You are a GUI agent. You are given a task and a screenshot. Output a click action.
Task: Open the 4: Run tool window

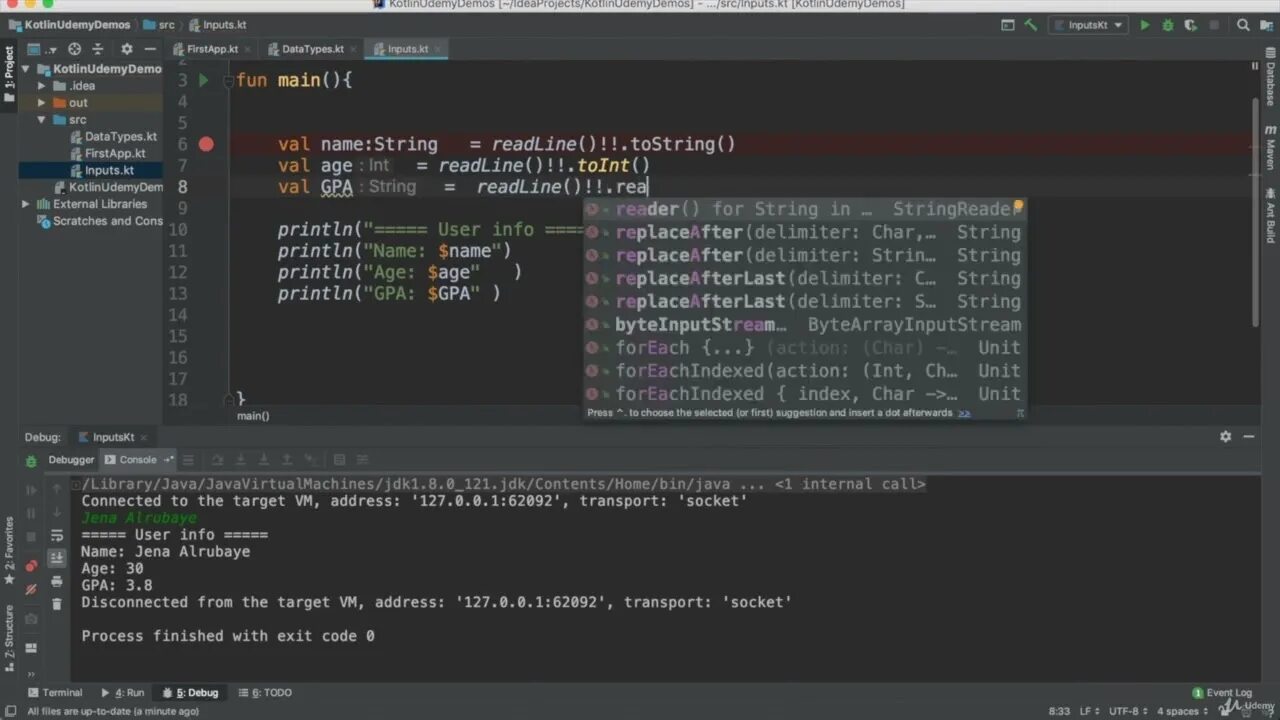[x=123, y=692]
